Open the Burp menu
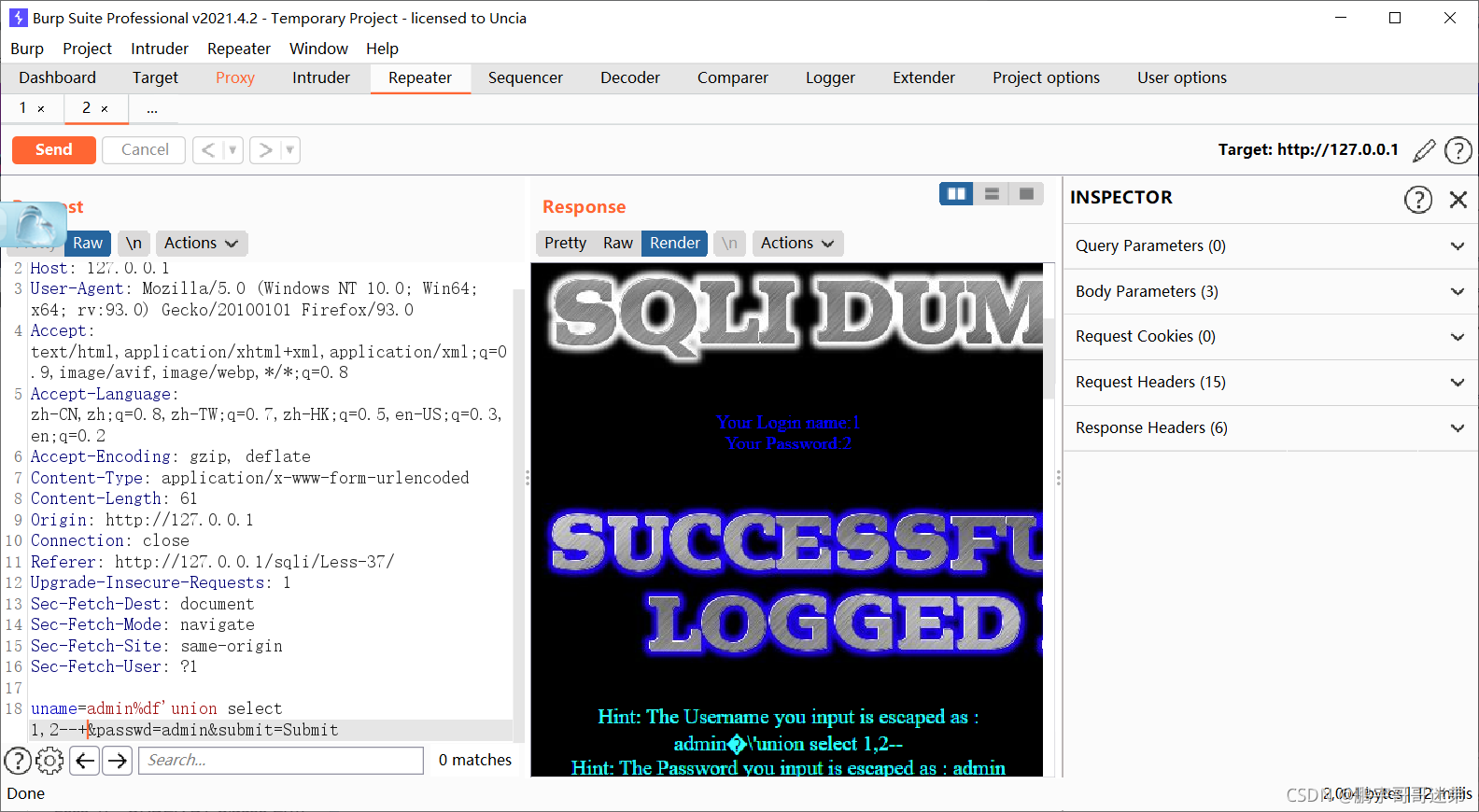 point(27,49)
